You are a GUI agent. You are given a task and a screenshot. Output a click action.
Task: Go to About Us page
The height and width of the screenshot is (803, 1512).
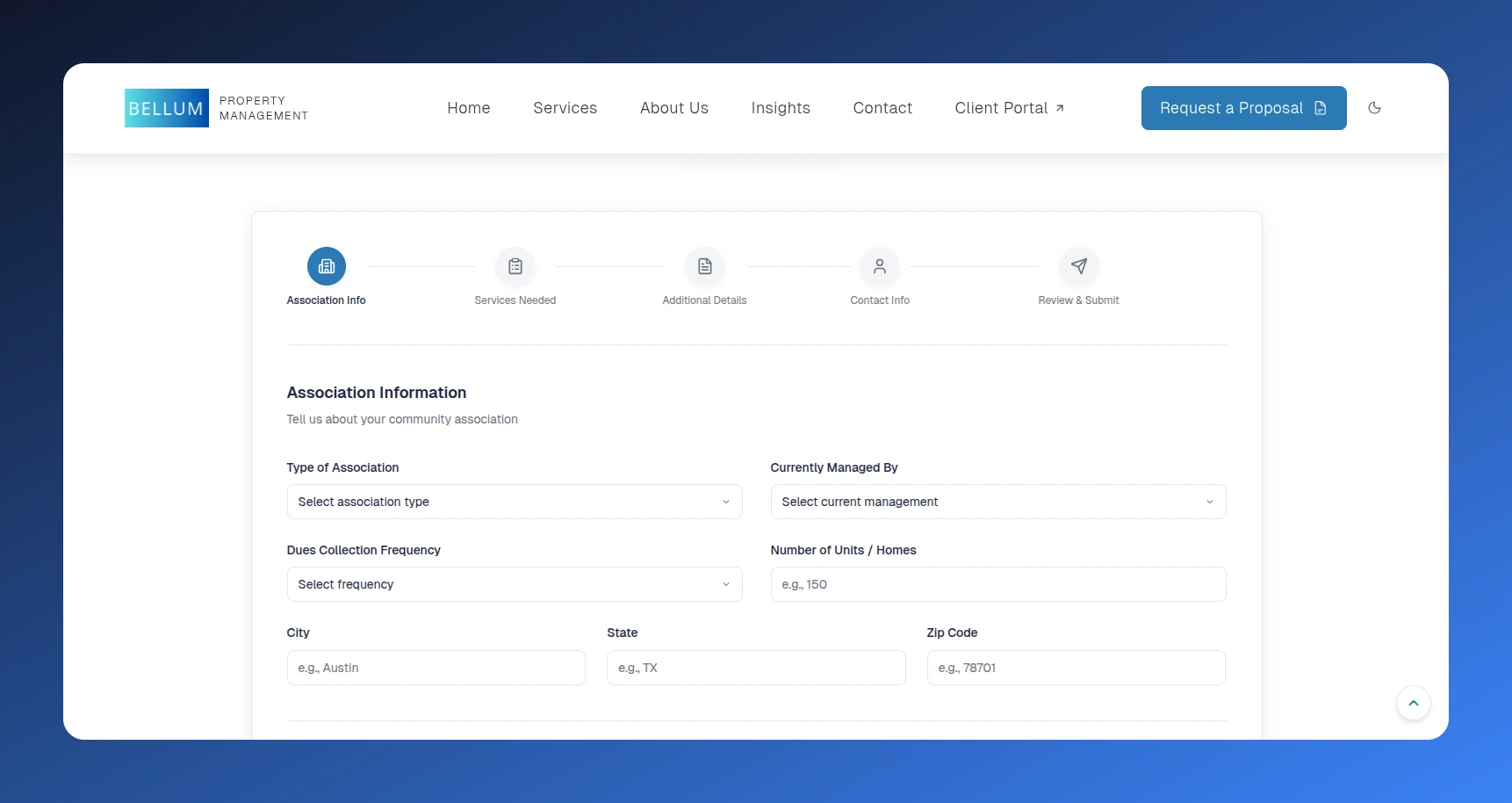(674, 108)
